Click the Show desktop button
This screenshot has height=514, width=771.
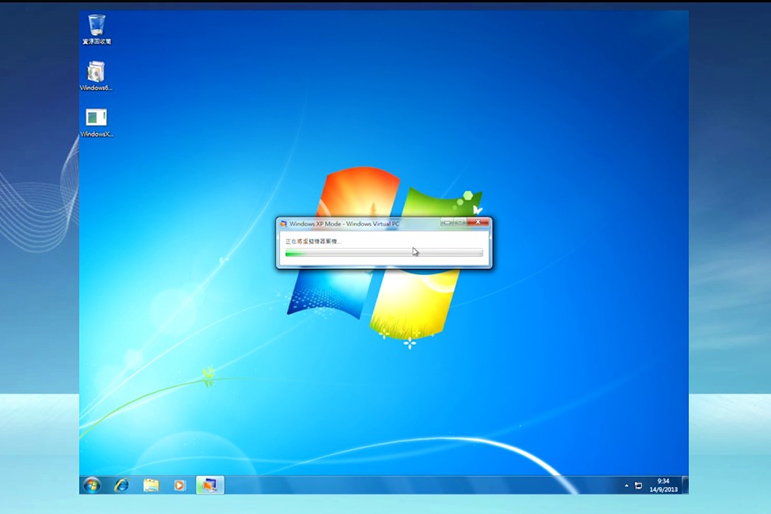pos(685,485)
